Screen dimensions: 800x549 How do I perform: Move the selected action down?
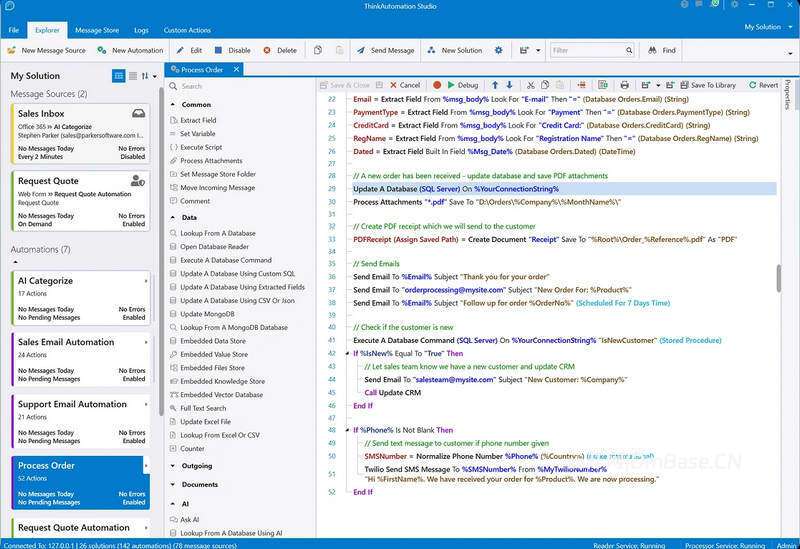click(509, 85)
